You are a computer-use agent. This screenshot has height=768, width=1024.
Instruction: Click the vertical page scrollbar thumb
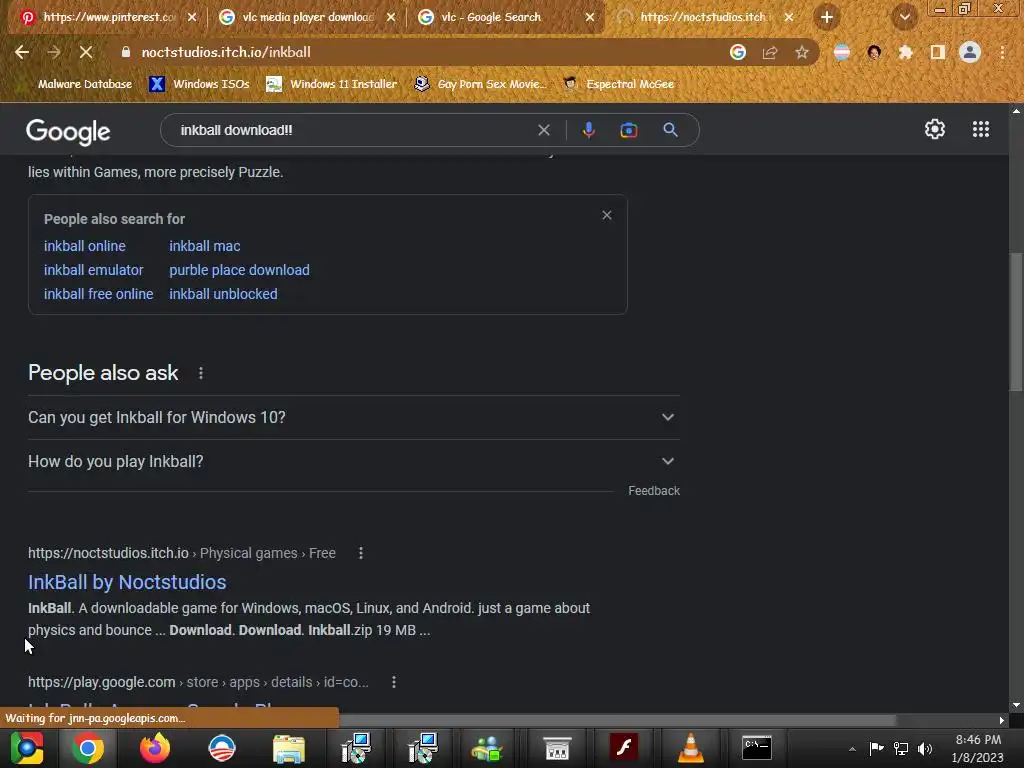(1016, 321)
